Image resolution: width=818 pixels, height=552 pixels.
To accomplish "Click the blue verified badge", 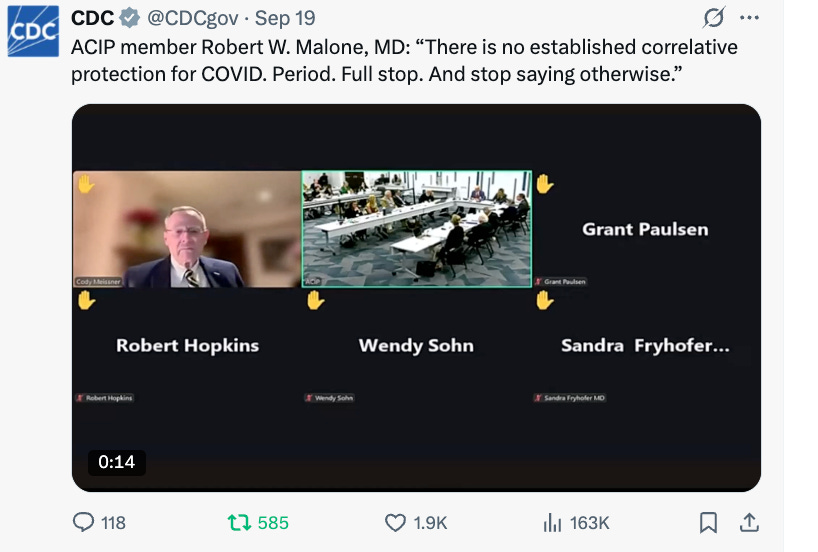I will point(130,19).
